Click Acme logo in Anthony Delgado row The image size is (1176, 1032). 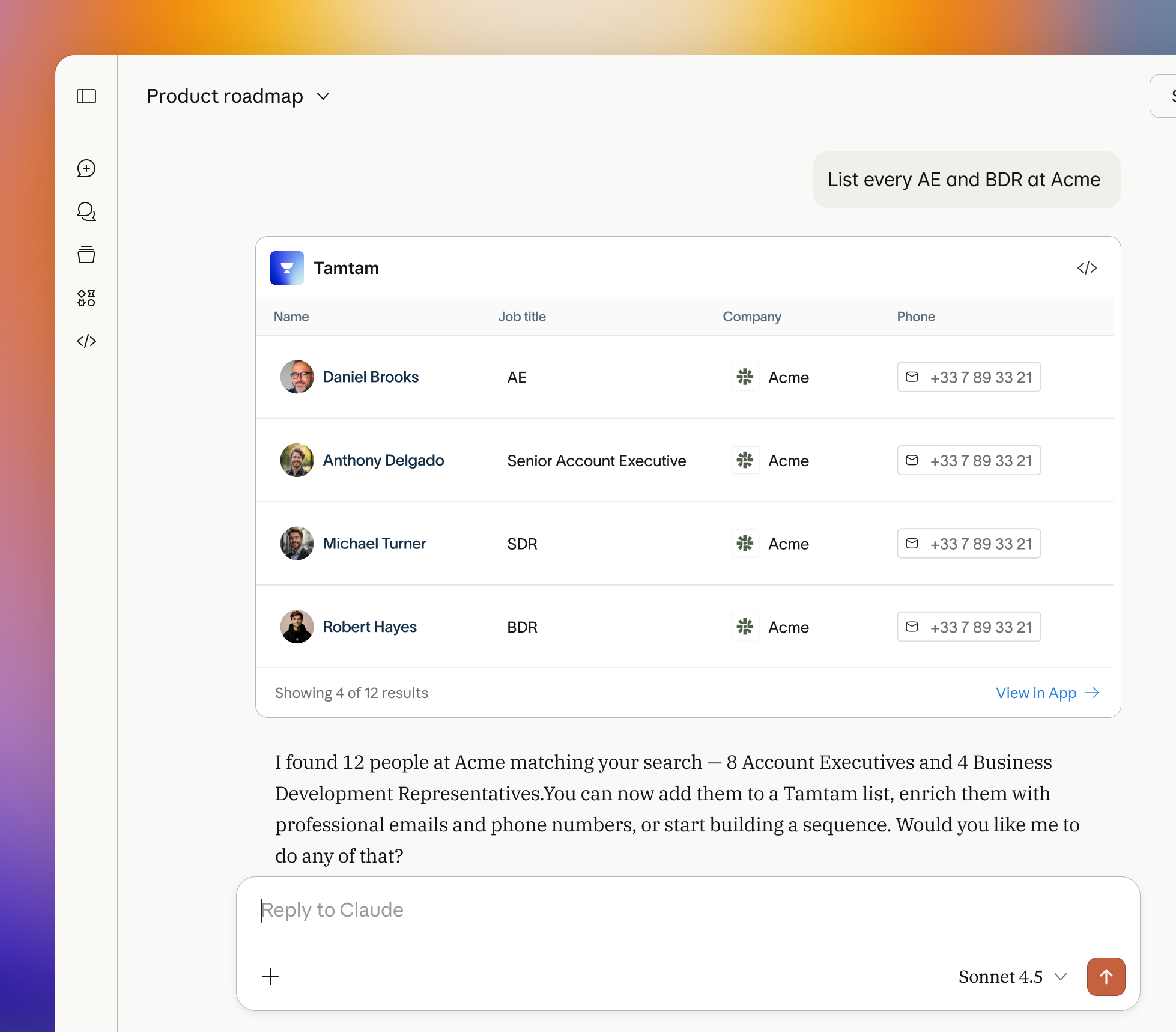click(x=745, y=460)
